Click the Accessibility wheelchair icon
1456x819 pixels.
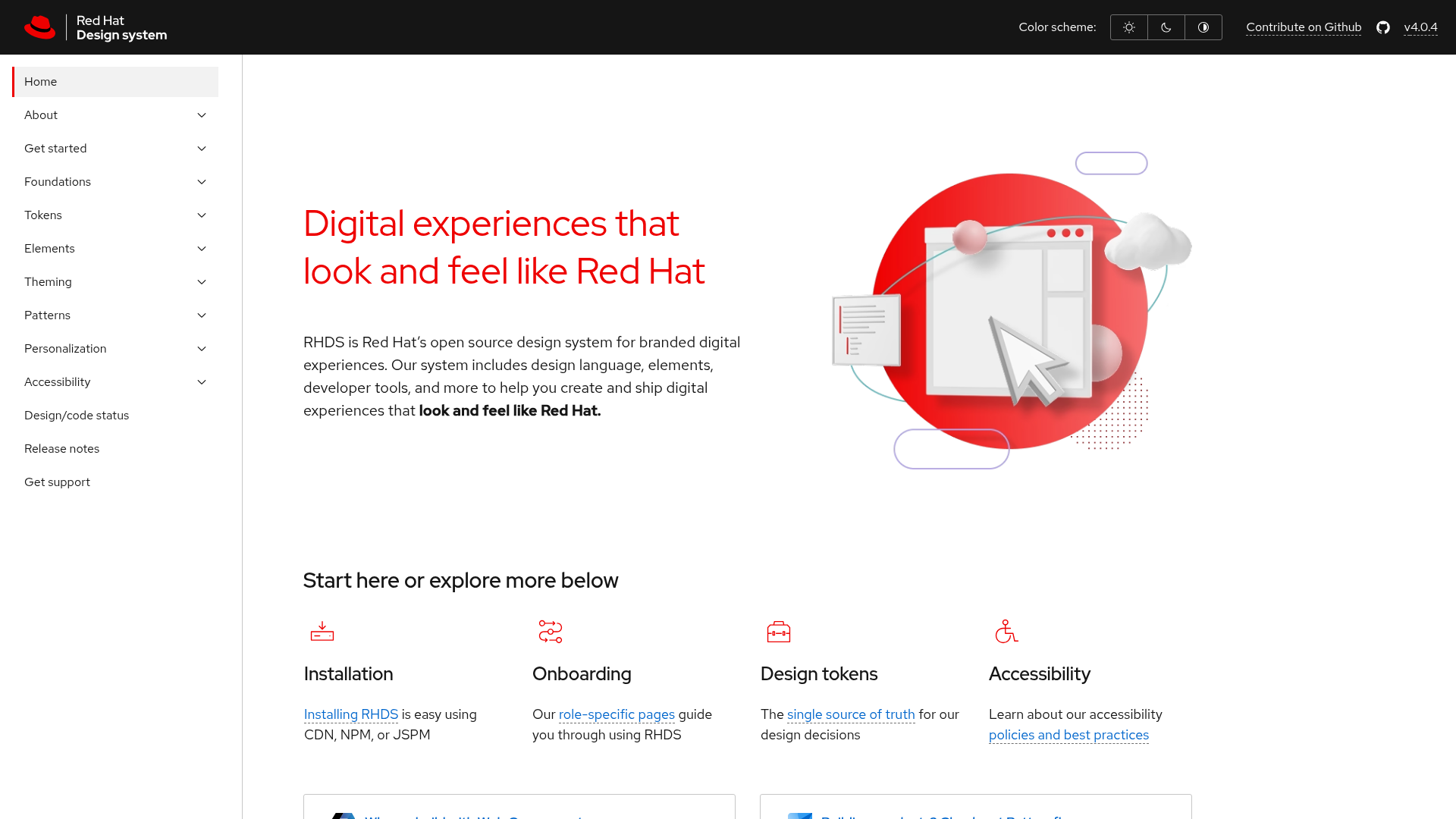tap(1006, 631)
